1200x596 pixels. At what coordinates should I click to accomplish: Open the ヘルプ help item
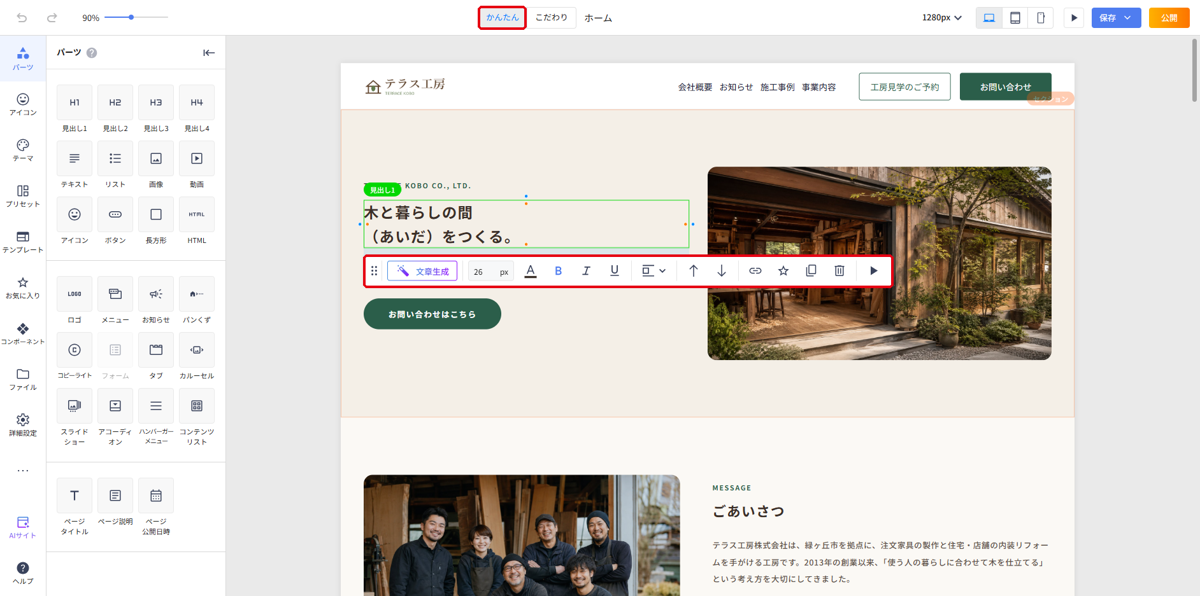coord(23,573)
